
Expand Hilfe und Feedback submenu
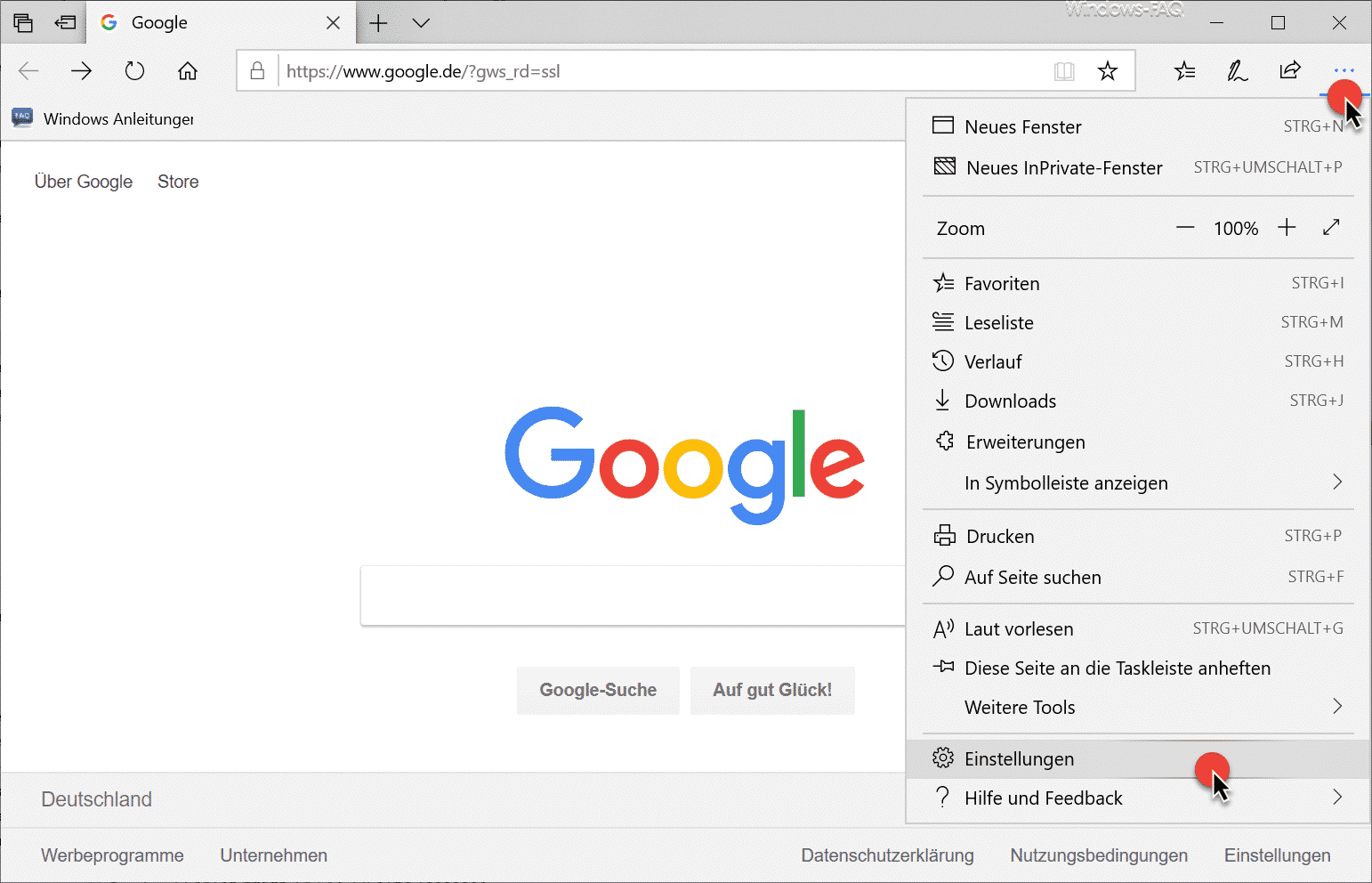(1138, 798)
